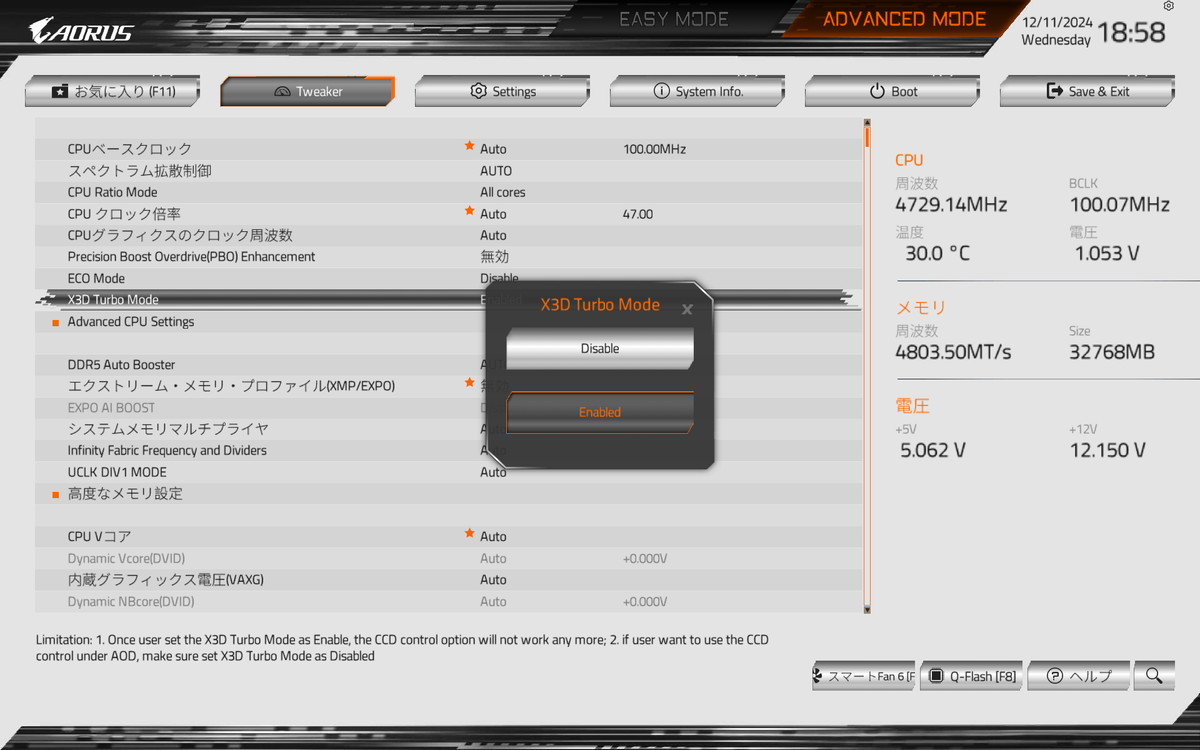Click the settings gear icon above the clock
This screenshot has height=750, width=1200.
click(1169, 6)
